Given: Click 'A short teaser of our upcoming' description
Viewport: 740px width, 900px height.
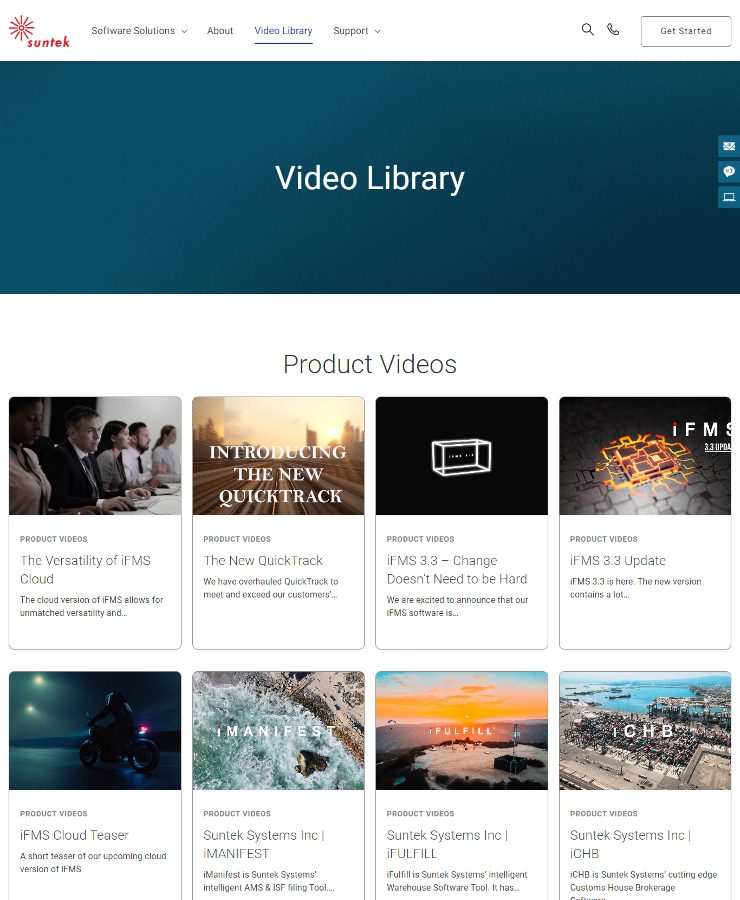Looking at the screenshot, I should [x=93, y=863].
